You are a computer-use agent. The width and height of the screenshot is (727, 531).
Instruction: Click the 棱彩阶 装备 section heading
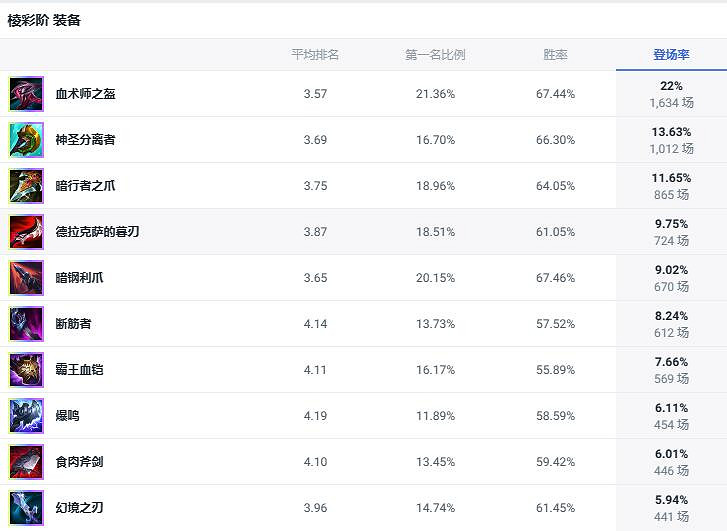pyautogui.click(x=44, y=20)
